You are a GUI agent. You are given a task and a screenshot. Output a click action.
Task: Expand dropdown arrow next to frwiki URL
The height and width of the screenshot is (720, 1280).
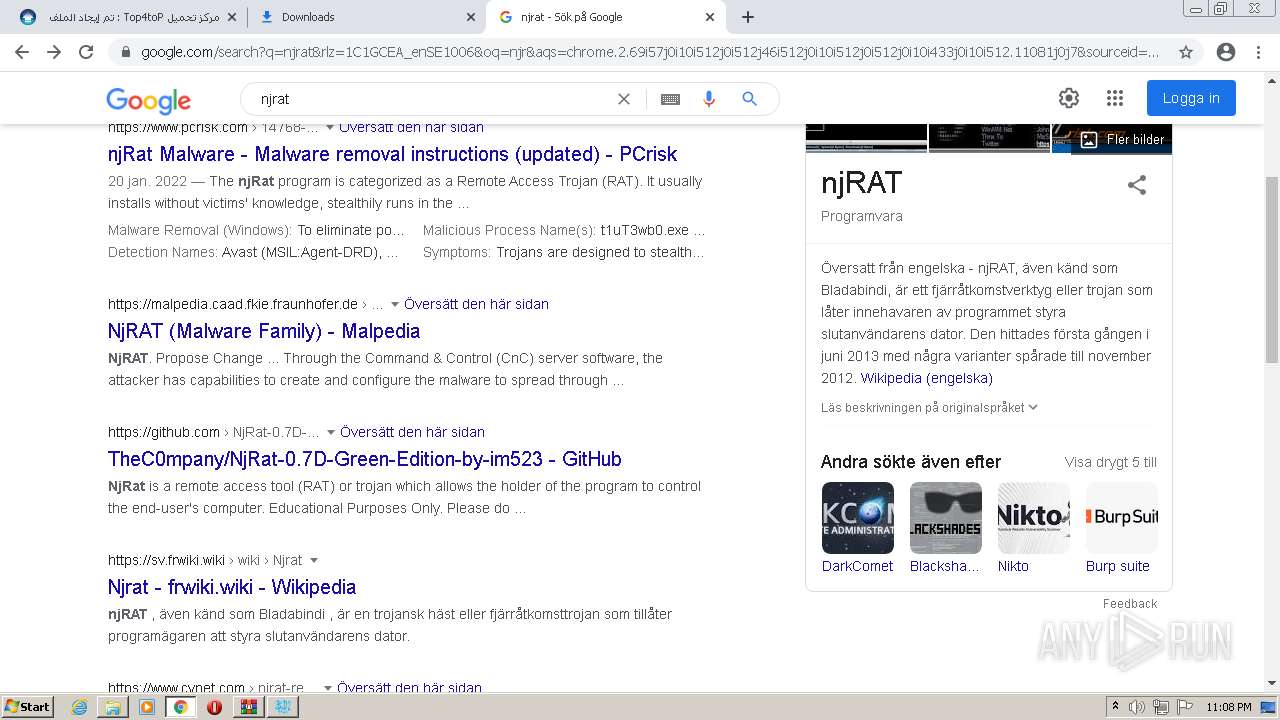[314, 560]
